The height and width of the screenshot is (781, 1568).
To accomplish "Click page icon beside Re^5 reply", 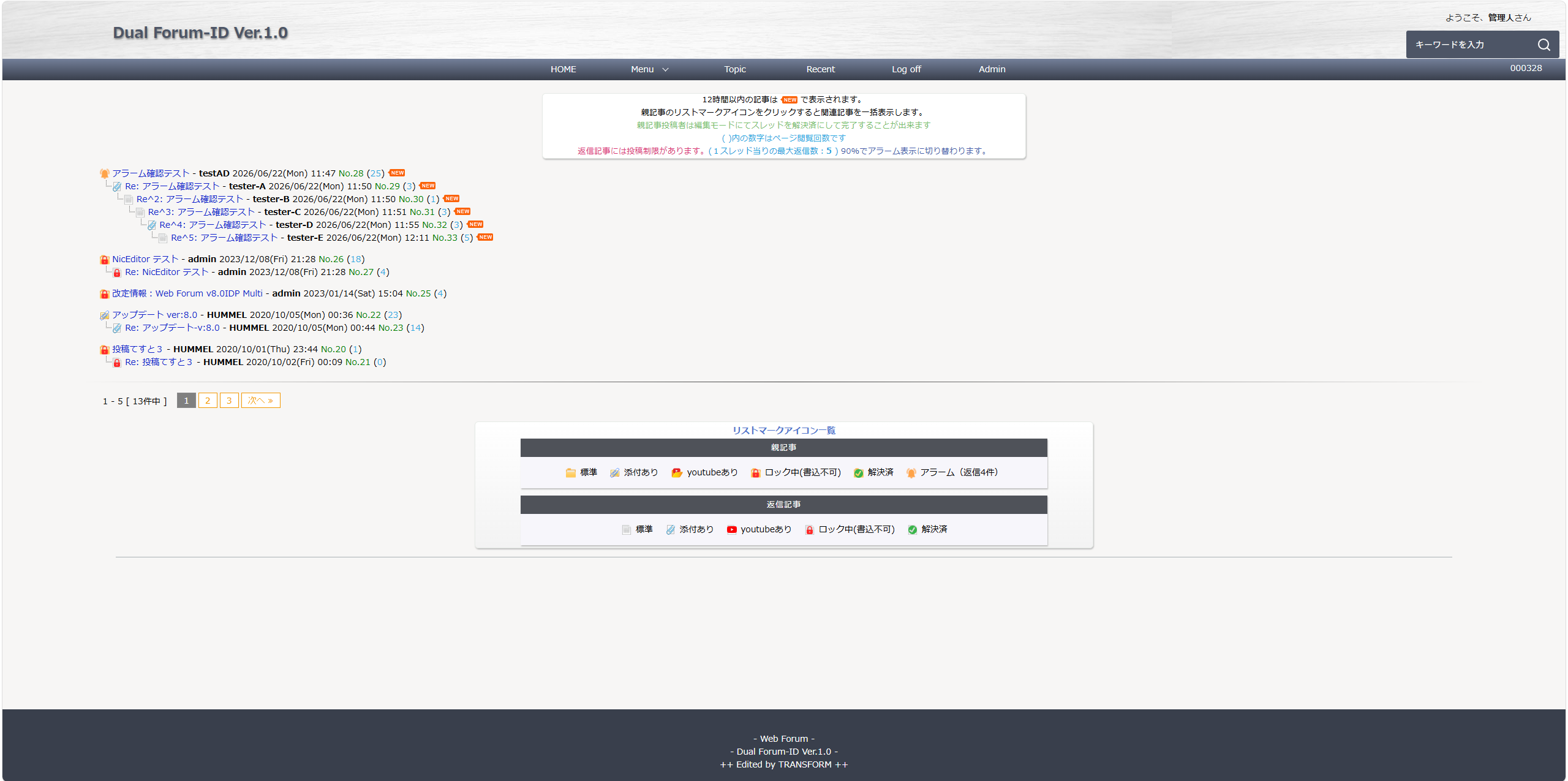I will click(163, 238).
